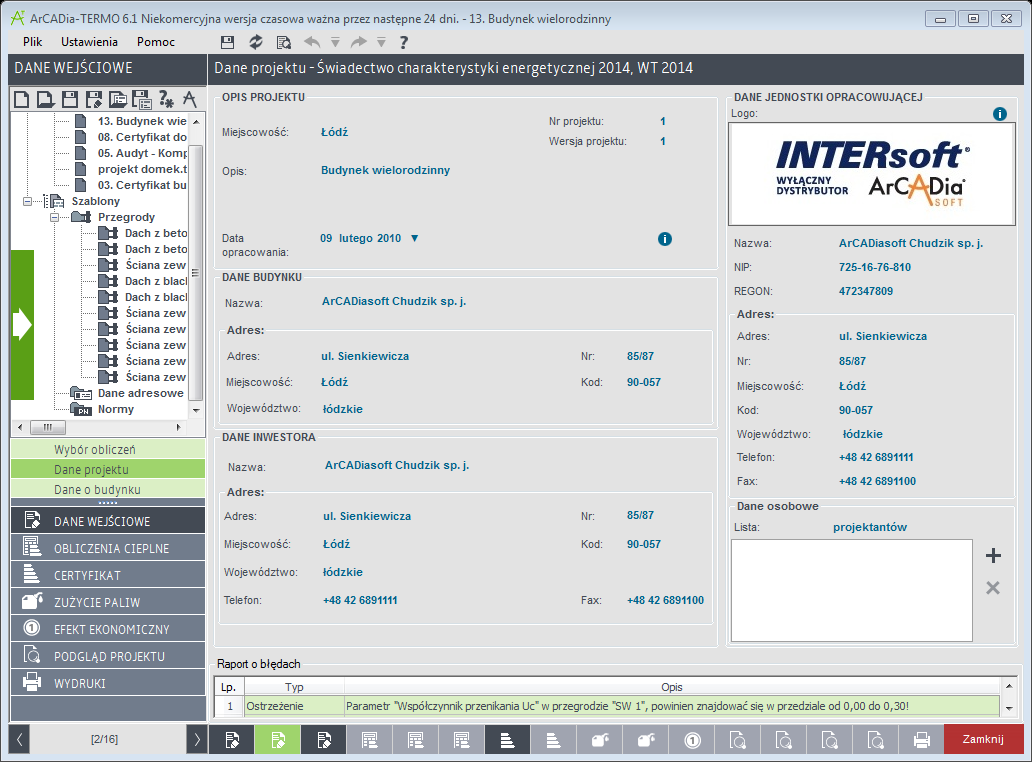Viewport: 1032px width, 762px height.
Task: Click the large green arrow panel expander
Action: point(22,324)
